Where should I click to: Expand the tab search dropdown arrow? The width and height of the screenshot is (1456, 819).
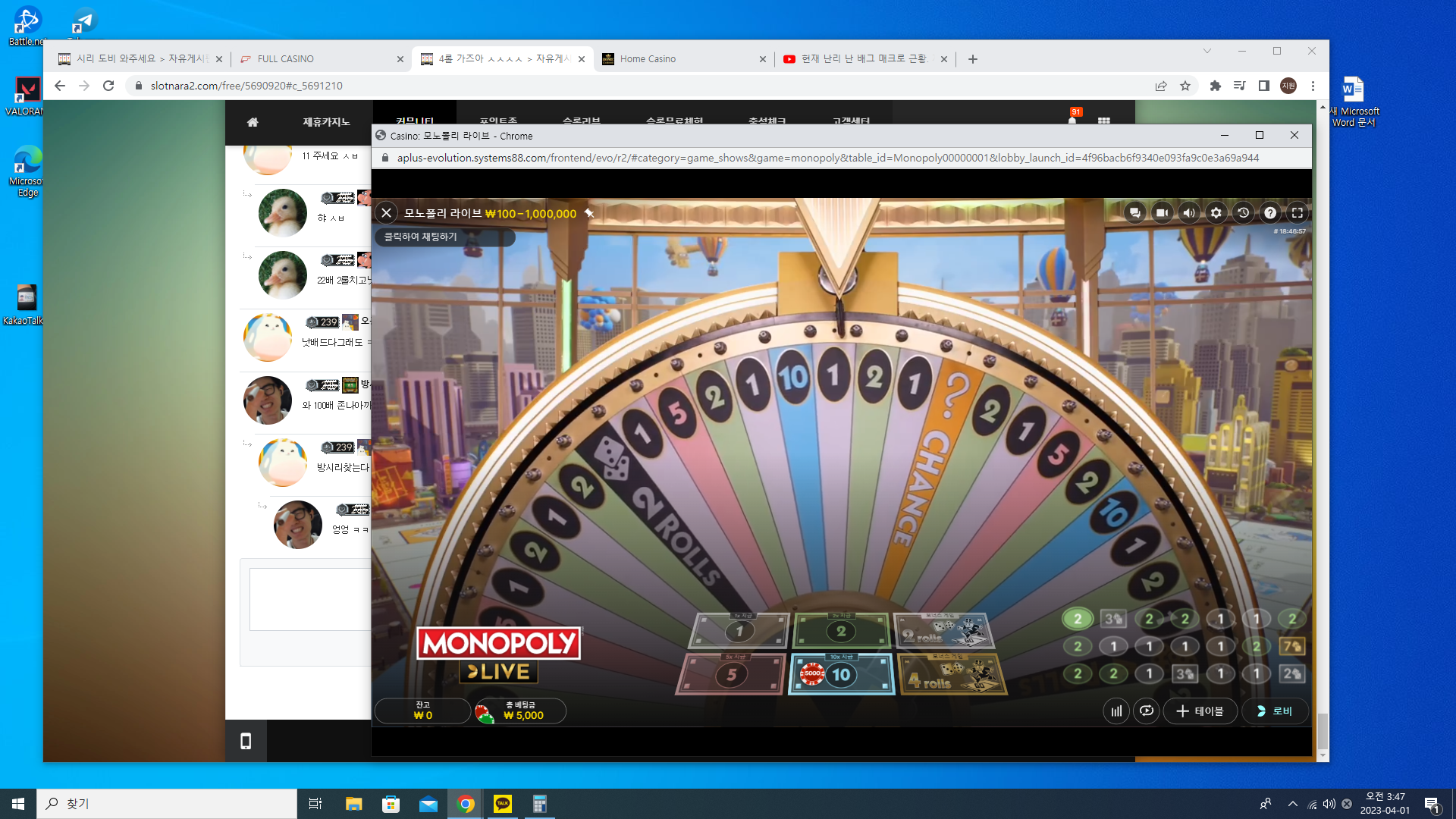tap(1207, 51)
